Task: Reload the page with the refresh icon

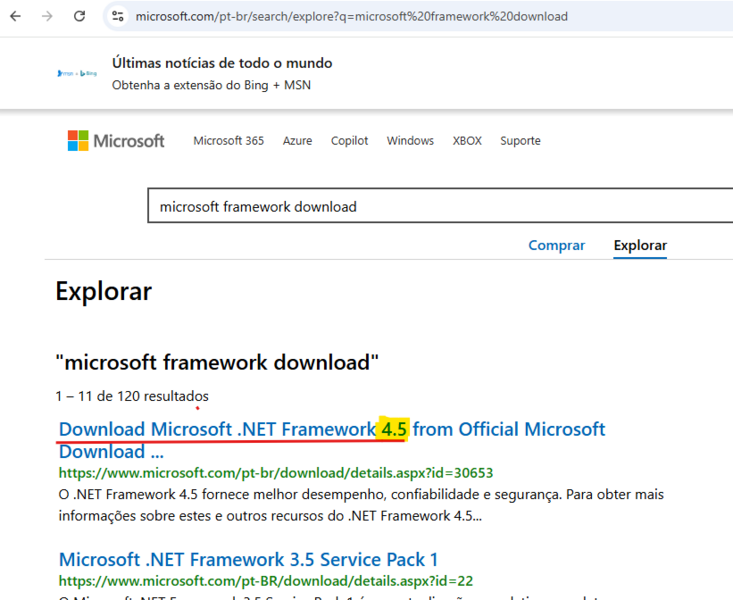Action: [79, 16]
